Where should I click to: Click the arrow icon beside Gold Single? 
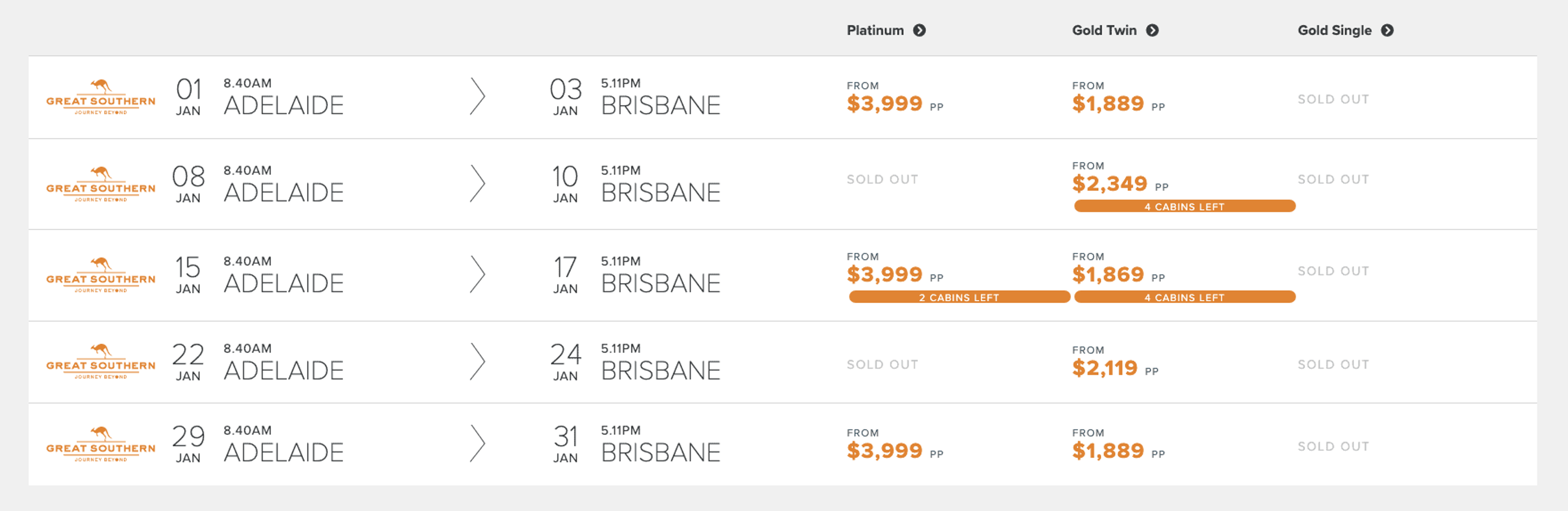(1387, 31)
